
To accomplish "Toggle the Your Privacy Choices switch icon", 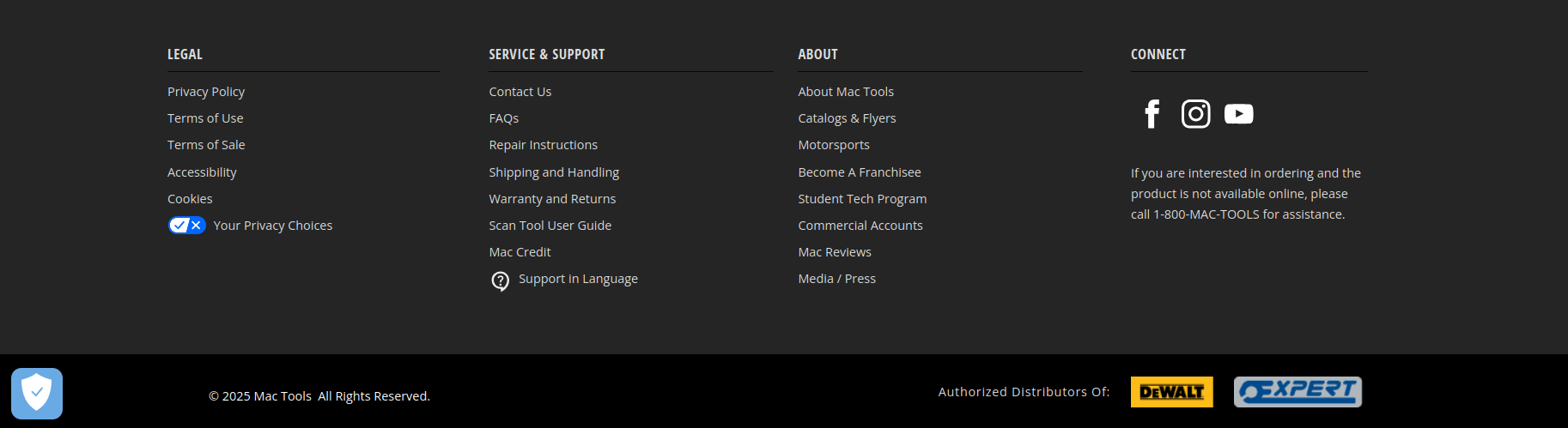I will 187,226.
